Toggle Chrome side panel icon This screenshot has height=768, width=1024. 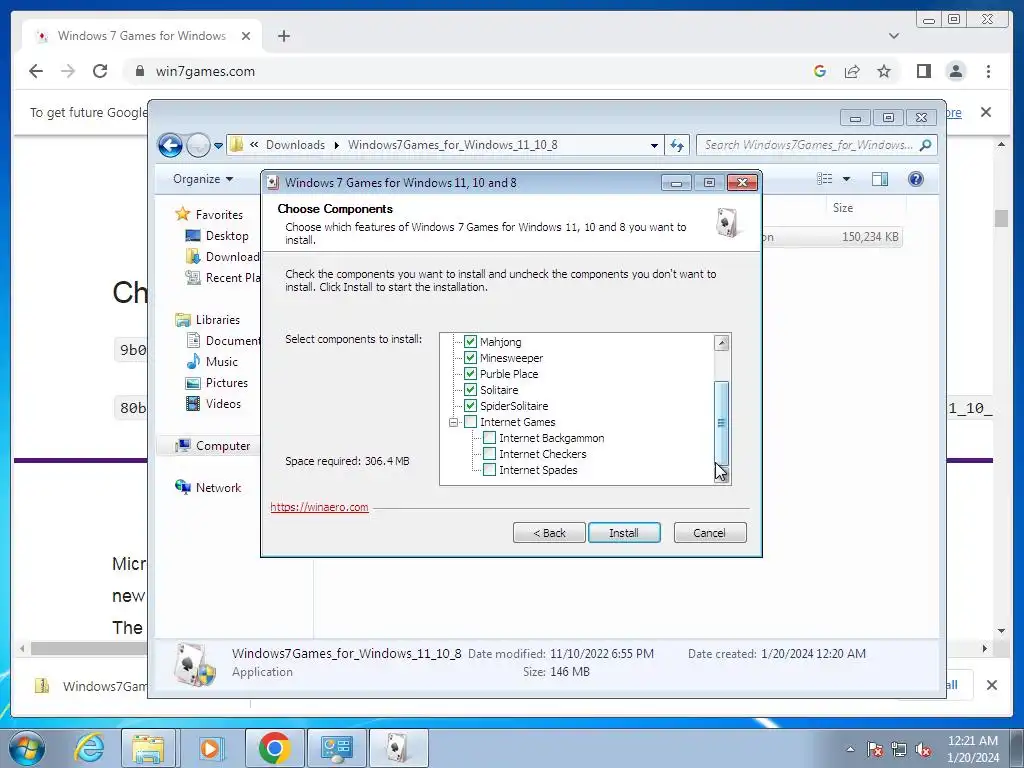[923, 71]
